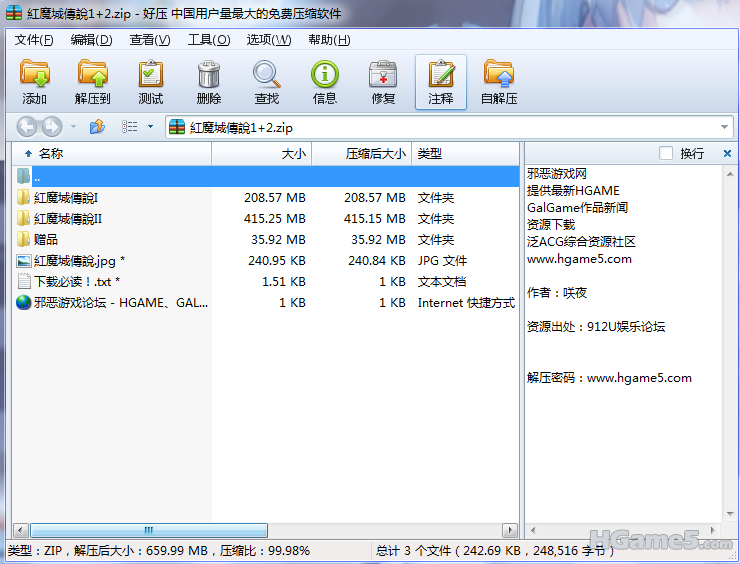Viewport: 740px width, 564px height.
Task: Click the archive icon in the address bar
Action: [177, 127]
